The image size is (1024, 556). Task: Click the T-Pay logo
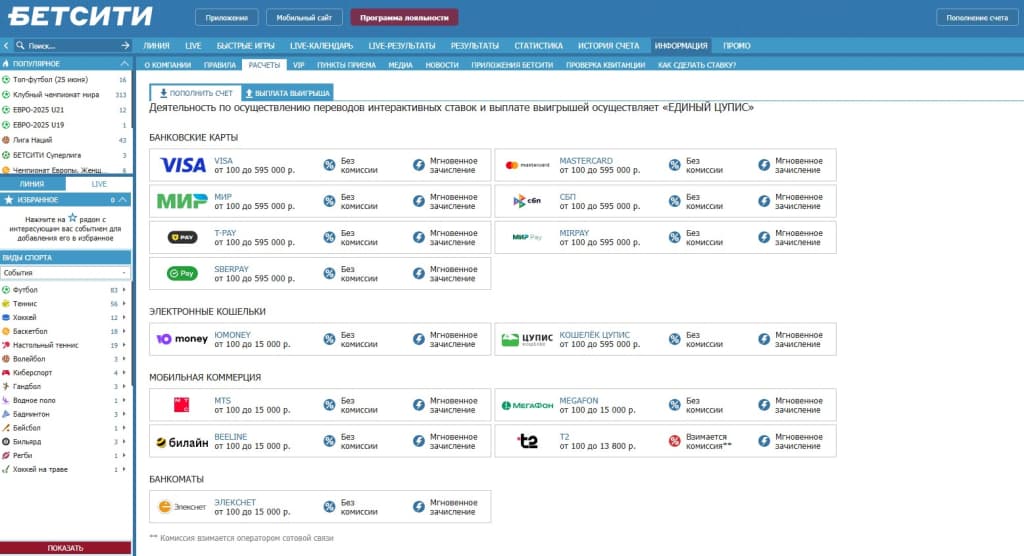pos(183,237)
